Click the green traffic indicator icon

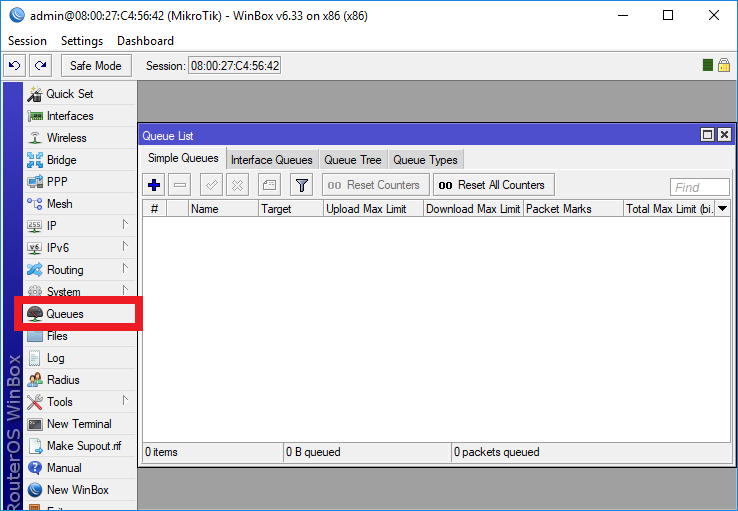707,65
